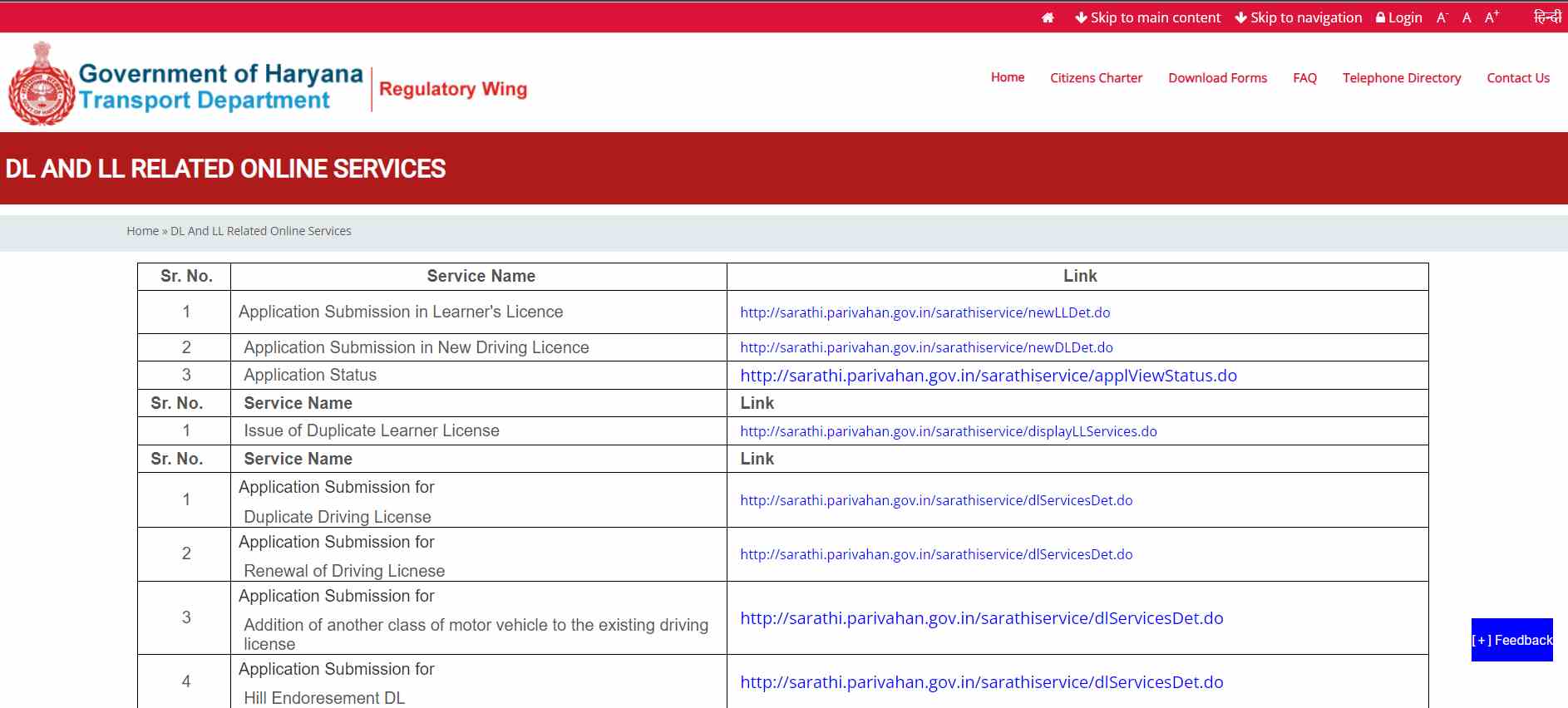
Task: Open the newLLDet.do Learner's Licence link
Action: 925,312
